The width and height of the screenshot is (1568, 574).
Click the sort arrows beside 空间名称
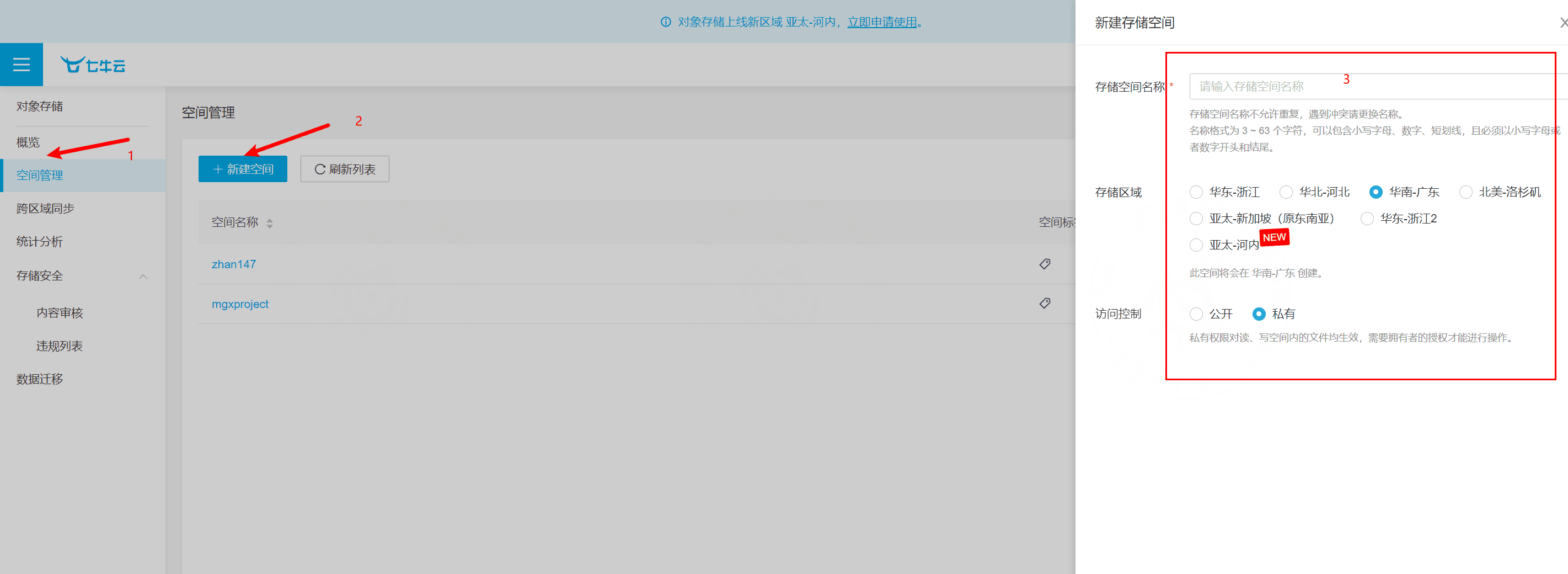[x=270, y=223]
